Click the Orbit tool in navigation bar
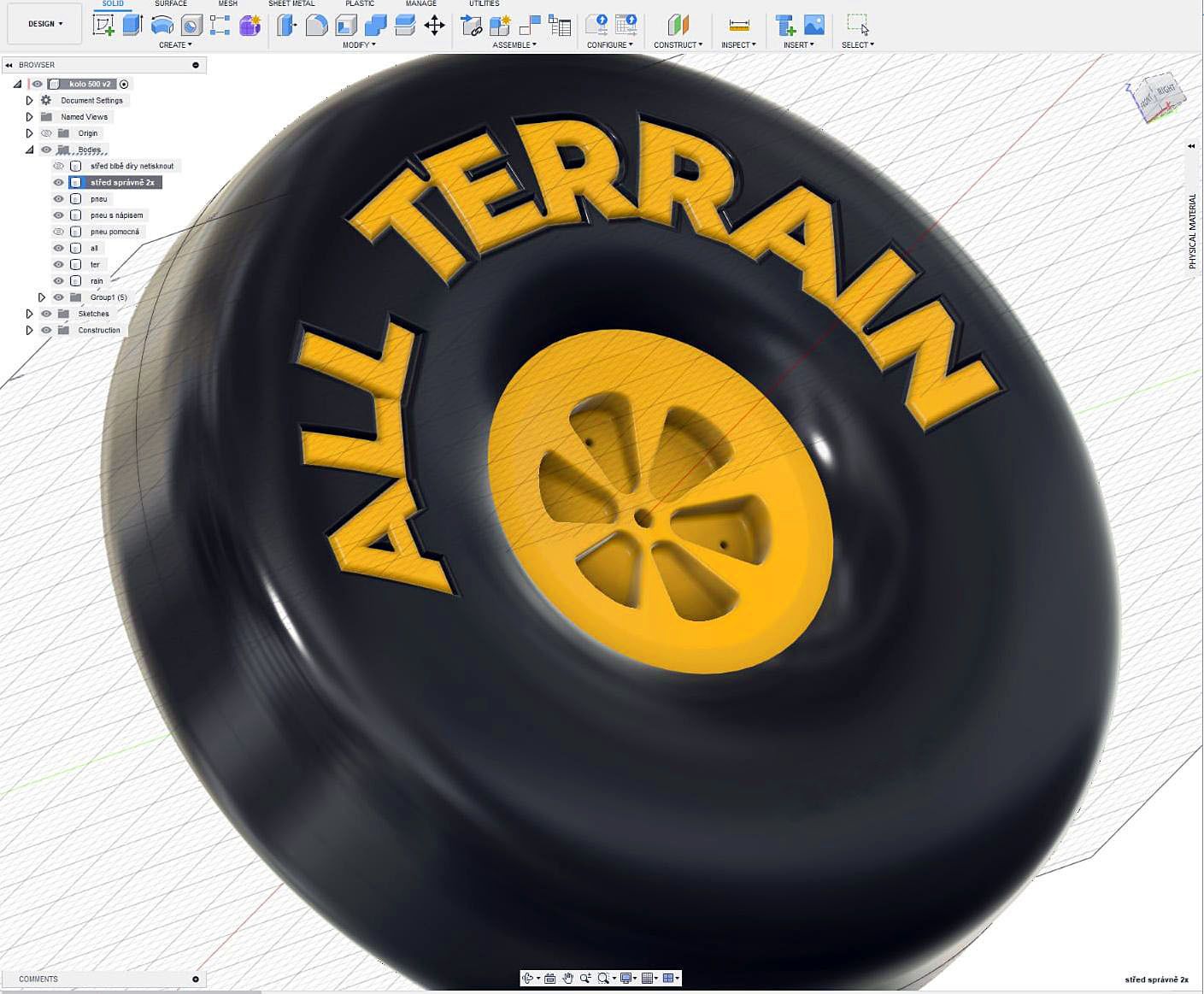 [x=528, y=978]
